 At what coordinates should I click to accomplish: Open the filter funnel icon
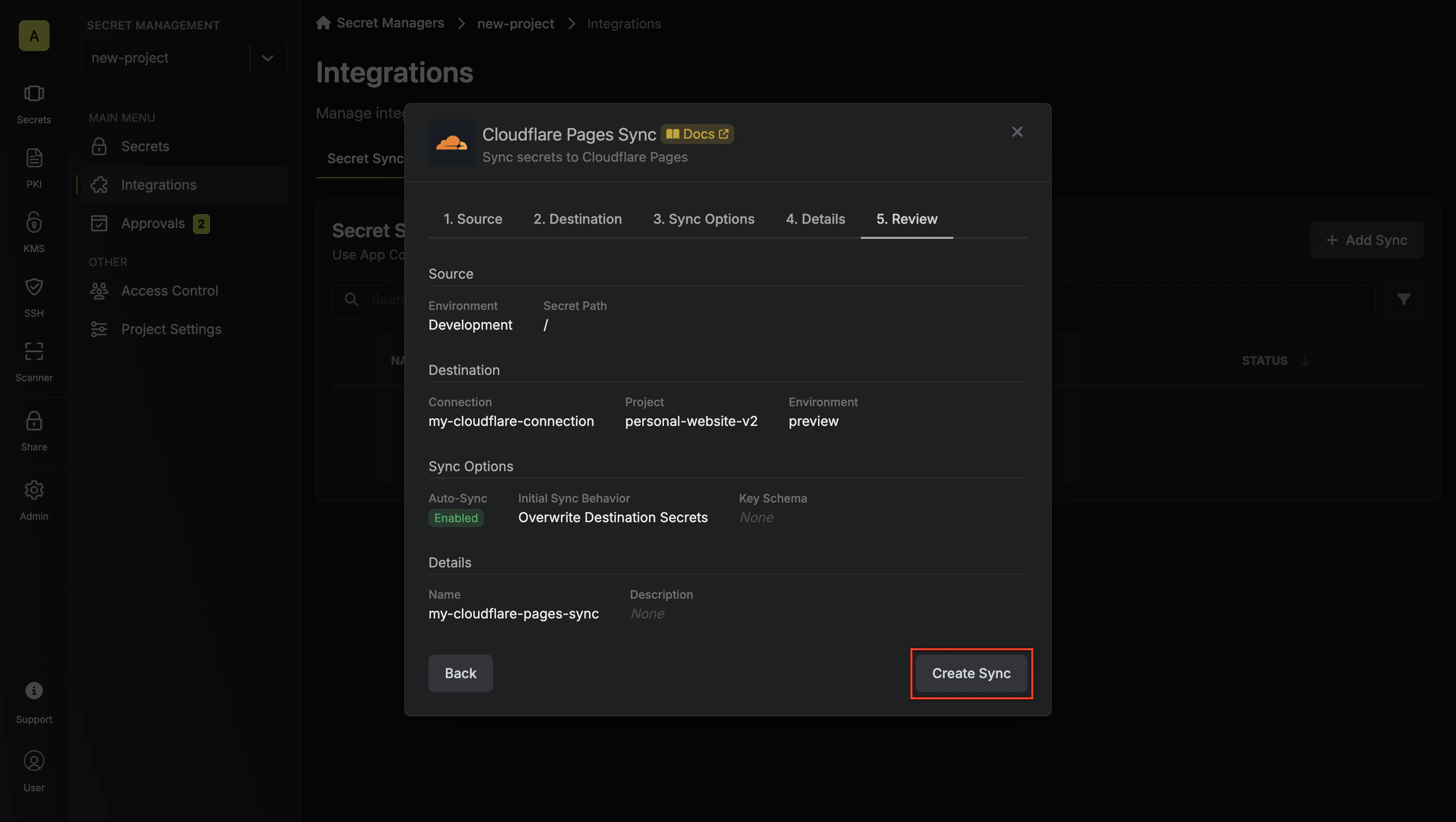[1404, 299]
